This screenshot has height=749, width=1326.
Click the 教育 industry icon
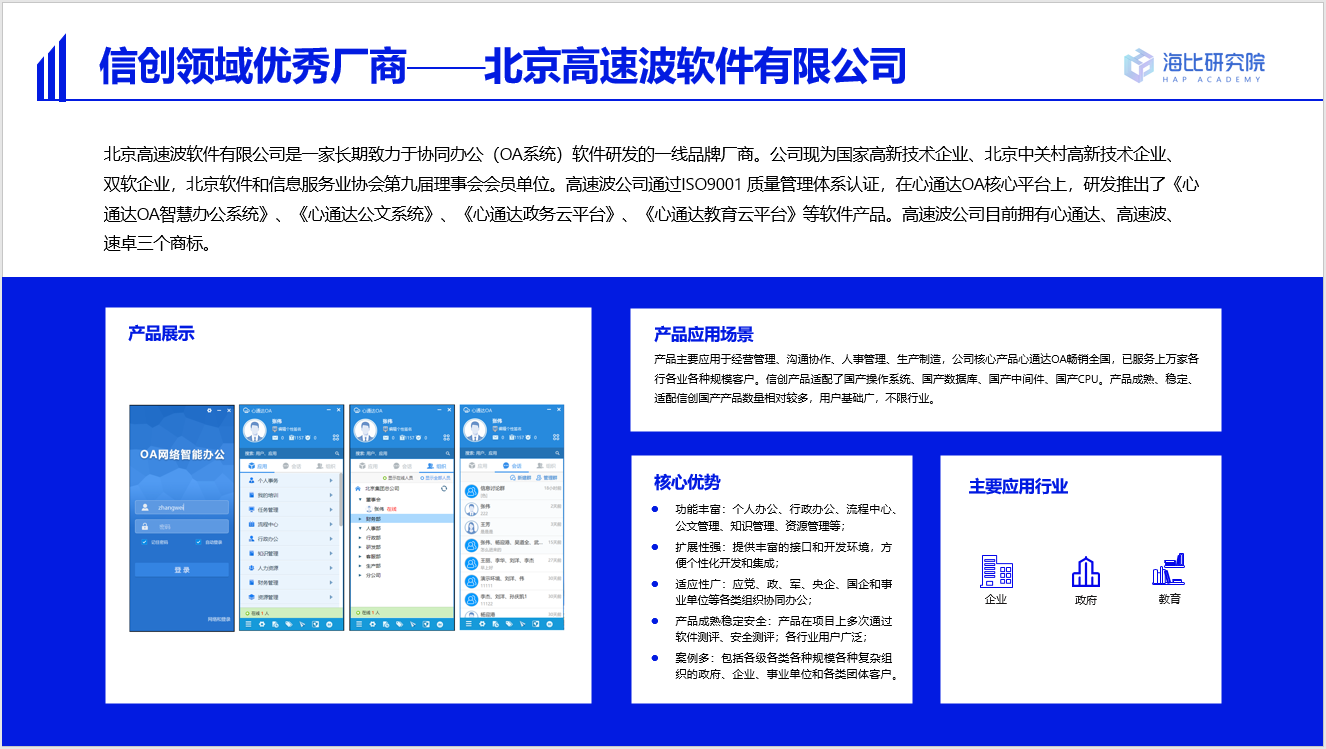[x=1169, y=570]
